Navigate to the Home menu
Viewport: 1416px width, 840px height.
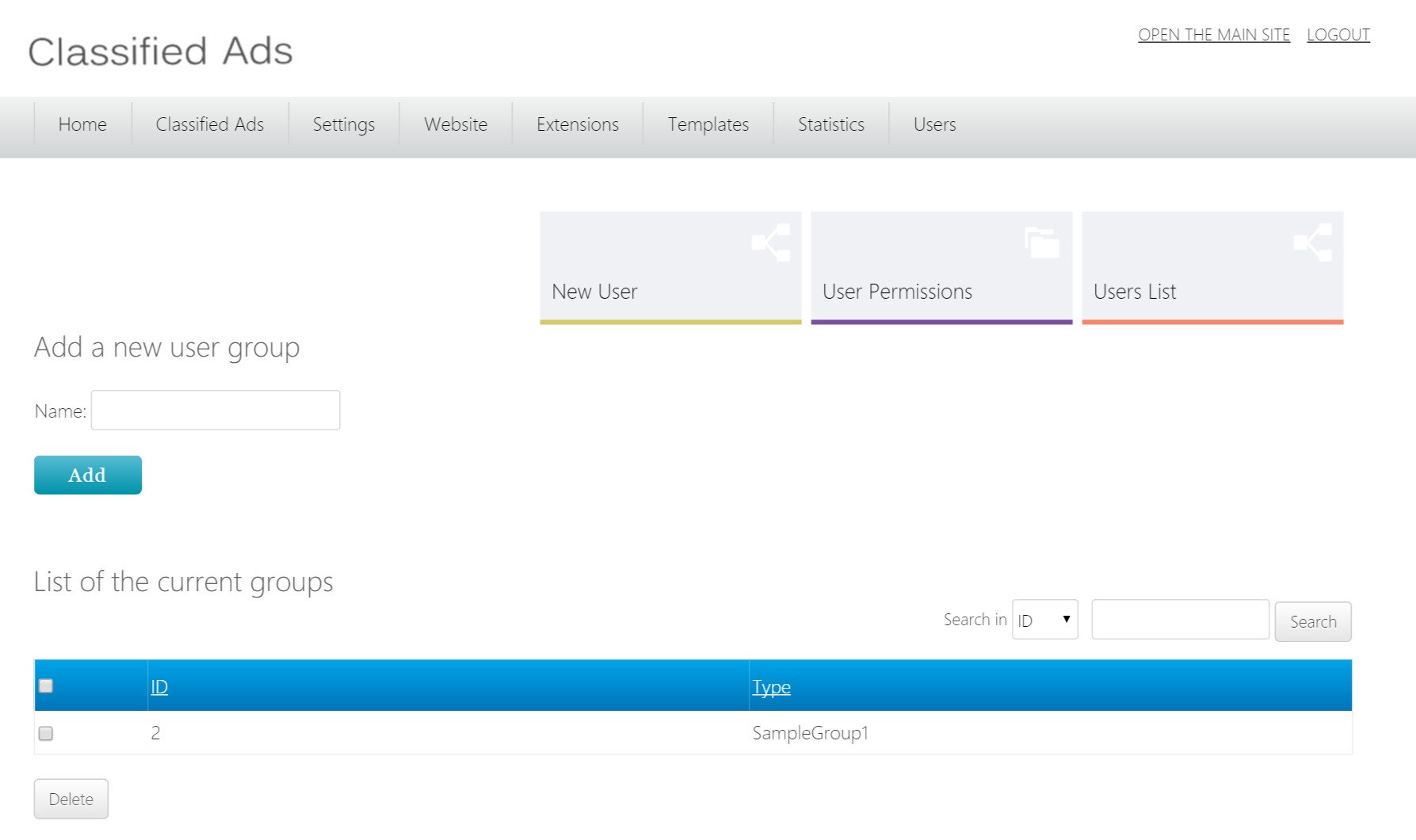[x=82, y=124]
